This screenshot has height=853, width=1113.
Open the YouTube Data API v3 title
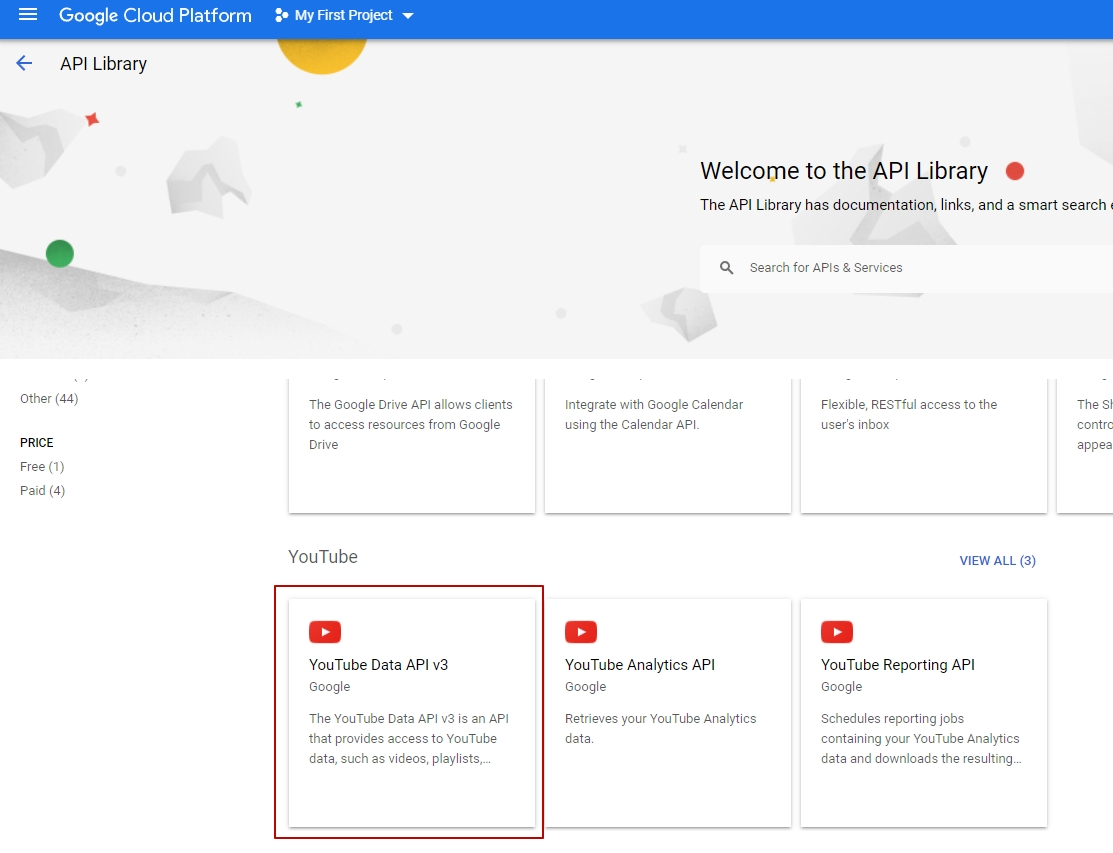[378, 665]
